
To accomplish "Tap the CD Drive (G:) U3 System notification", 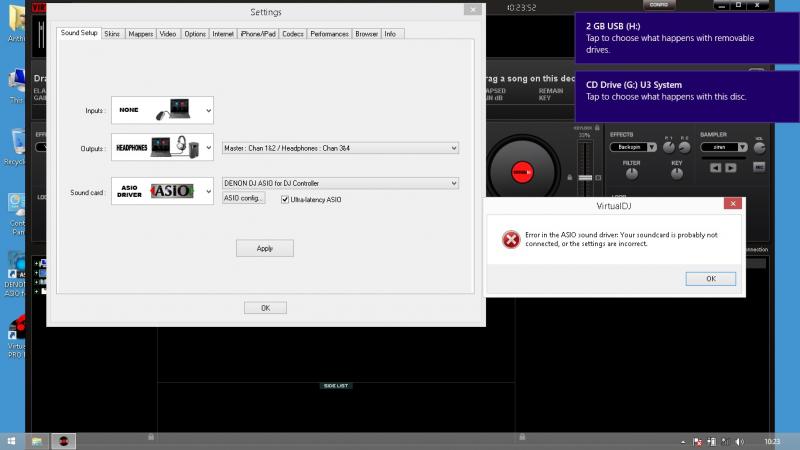I will pyautogui.click(x=687, y=96).
